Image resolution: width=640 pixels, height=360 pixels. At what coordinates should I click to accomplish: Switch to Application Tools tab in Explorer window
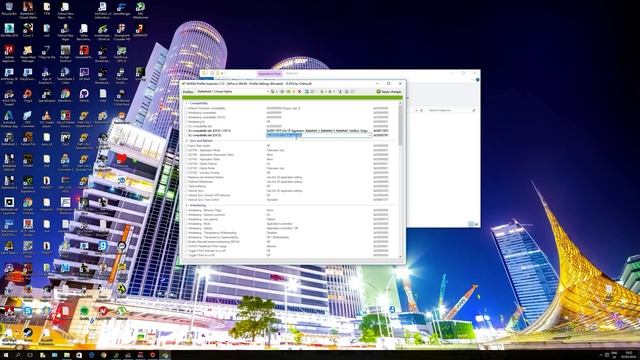tap(269, 73)
